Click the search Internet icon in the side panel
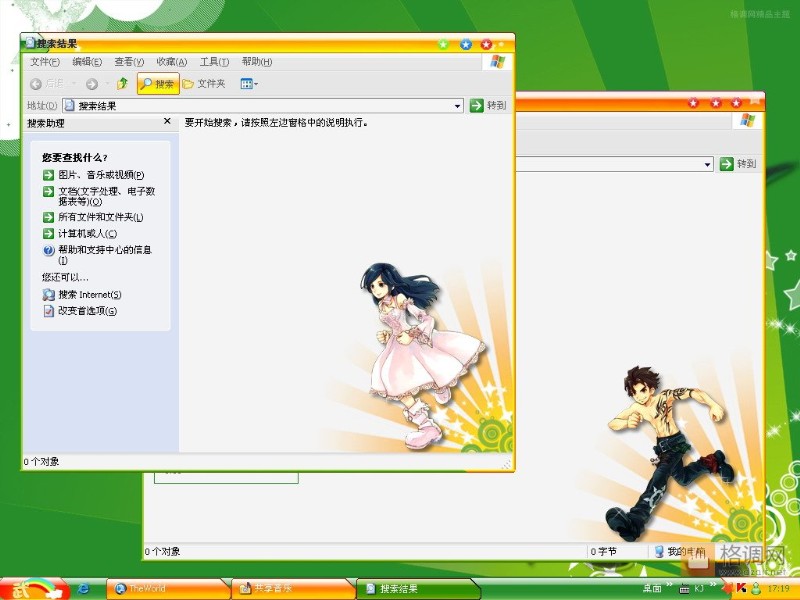 pos(48,295)
